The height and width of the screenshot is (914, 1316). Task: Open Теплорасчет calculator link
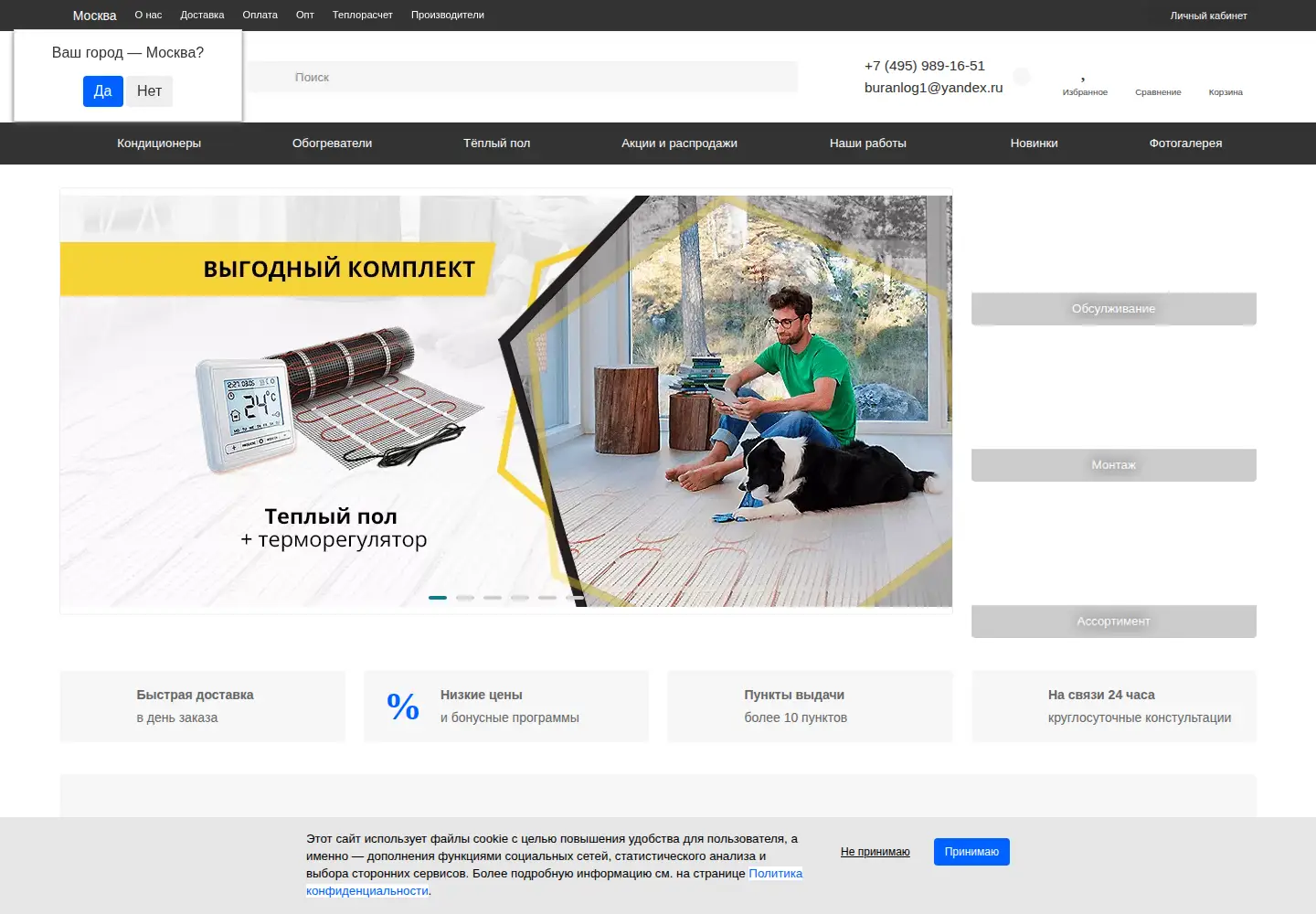[363, 16]
